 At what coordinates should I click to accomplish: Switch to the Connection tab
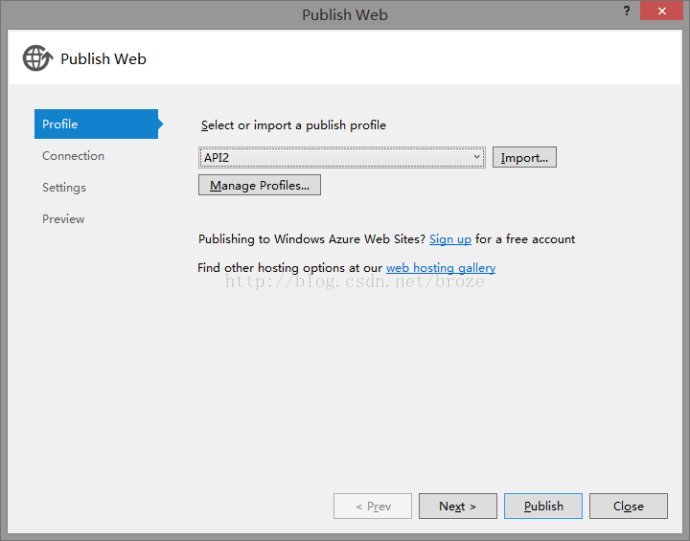pyautogui.click(x=73, y=156)
